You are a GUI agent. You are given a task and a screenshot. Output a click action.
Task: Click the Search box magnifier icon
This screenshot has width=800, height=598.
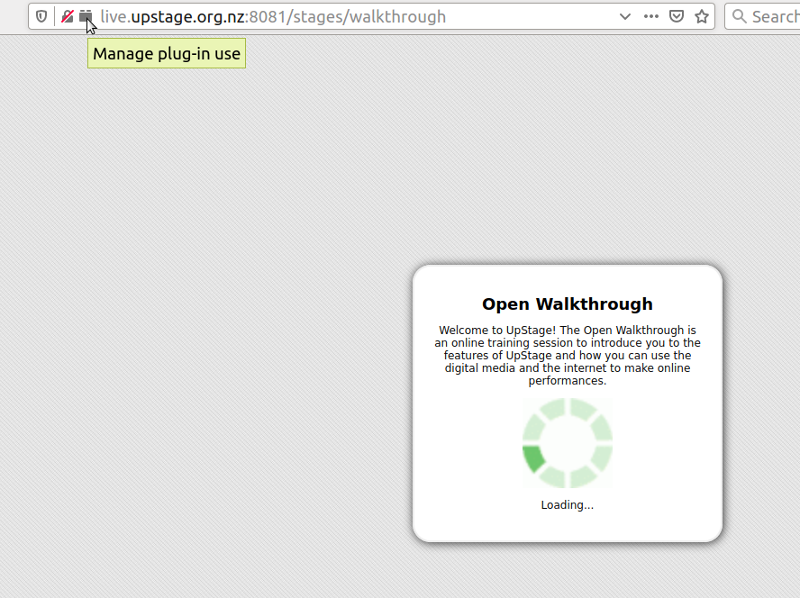739,17
